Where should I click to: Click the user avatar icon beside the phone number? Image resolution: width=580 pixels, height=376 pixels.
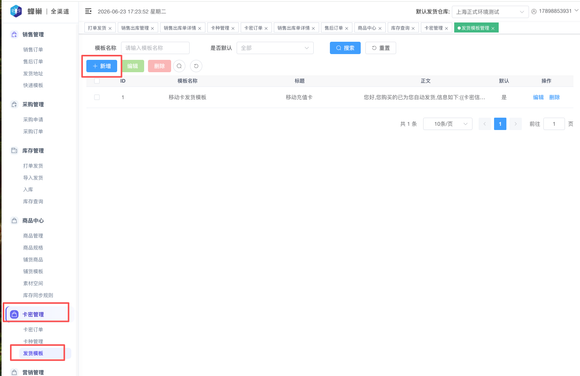(x=534, y=11)
